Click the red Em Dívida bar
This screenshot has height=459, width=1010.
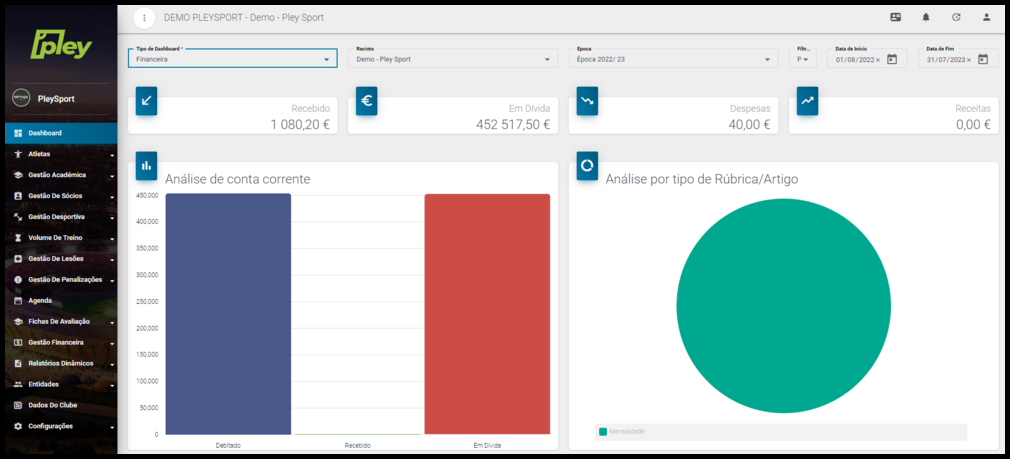(487, 314)
